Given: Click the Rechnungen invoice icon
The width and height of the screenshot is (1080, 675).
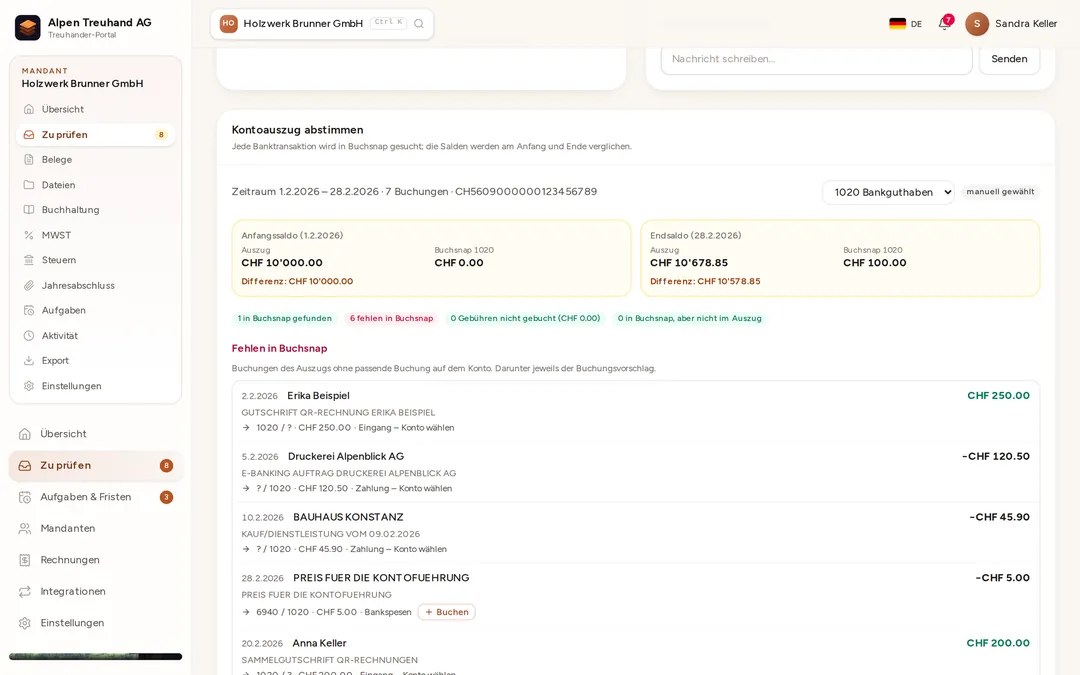Looking at the screenshot, I should 25,560.
